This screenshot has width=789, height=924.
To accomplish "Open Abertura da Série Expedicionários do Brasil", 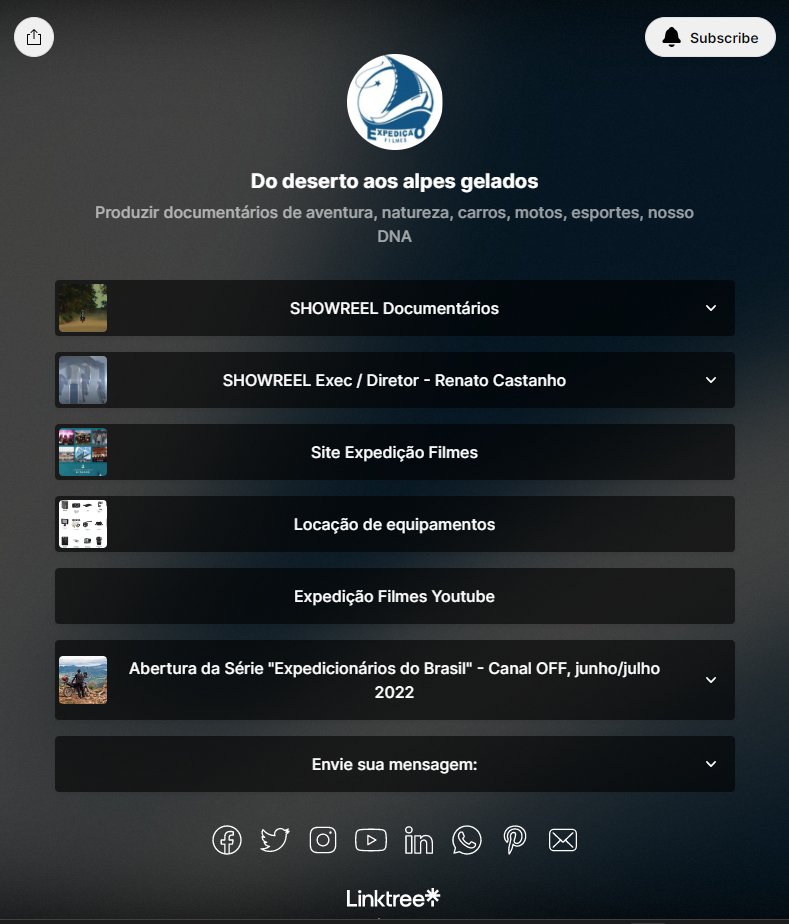I will click(x=394, y=680).
